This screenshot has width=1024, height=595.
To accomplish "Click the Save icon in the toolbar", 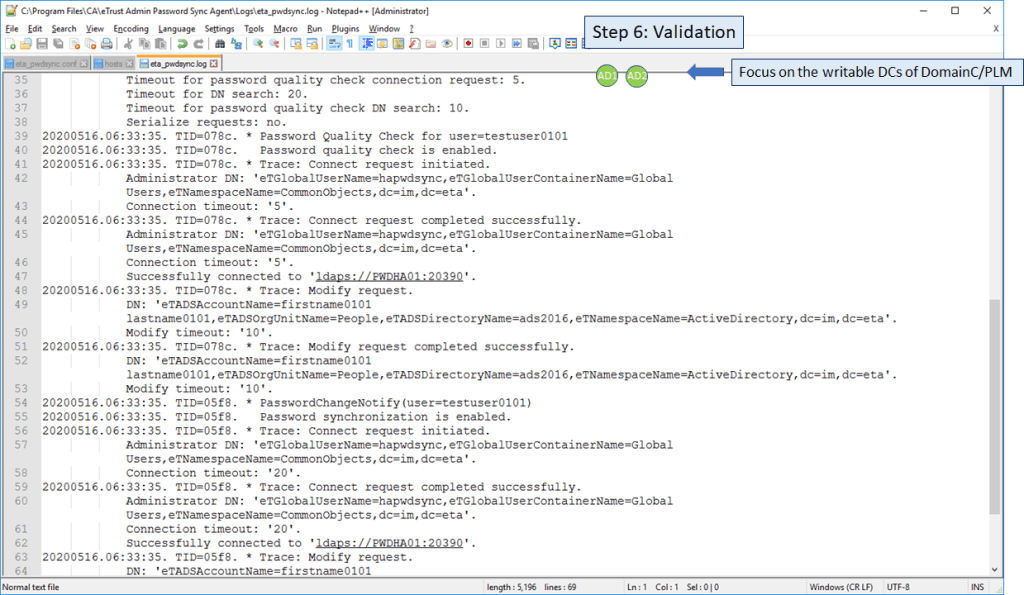I will (42, 44).
